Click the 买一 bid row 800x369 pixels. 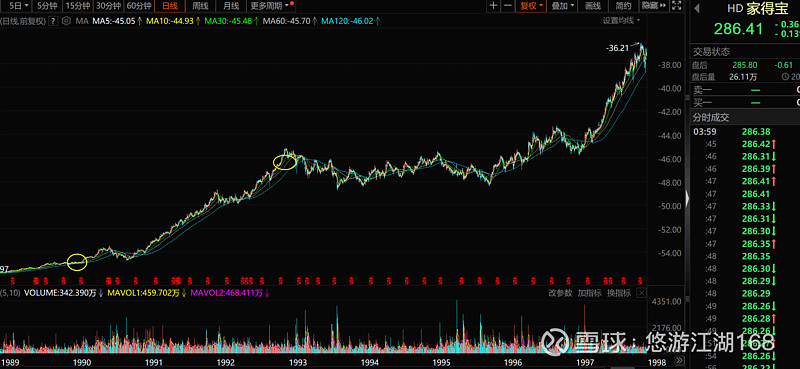(745, 103)
